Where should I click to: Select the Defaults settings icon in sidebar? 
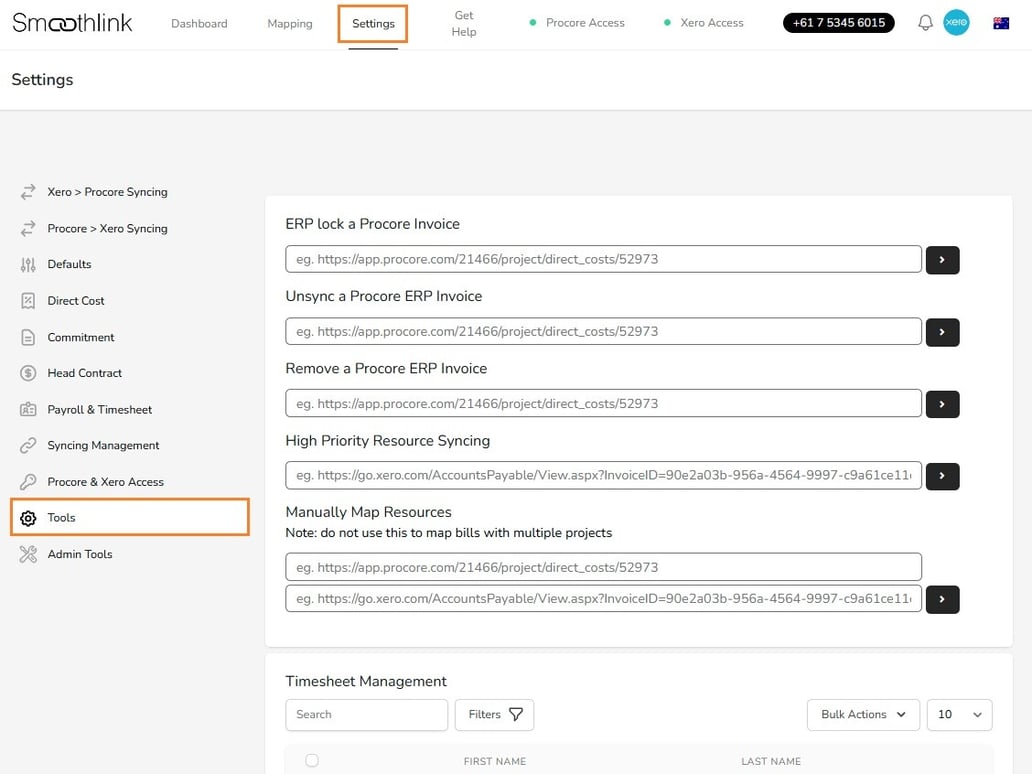27,264
